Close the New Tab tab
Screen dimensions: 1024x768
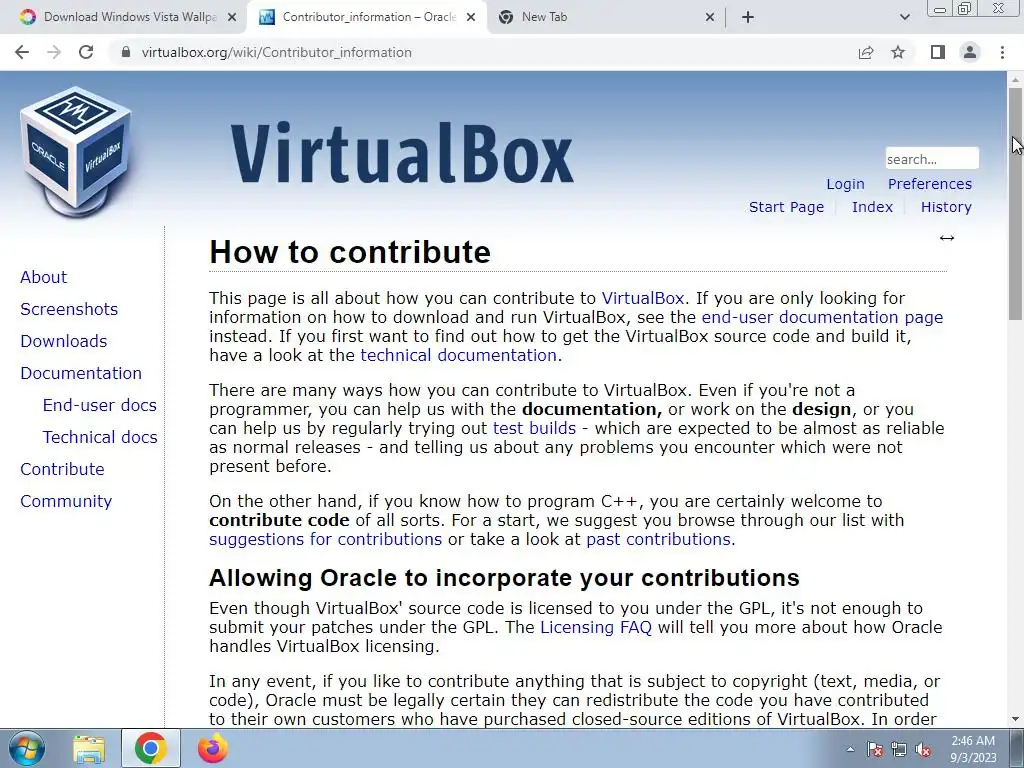click(710, 18)
